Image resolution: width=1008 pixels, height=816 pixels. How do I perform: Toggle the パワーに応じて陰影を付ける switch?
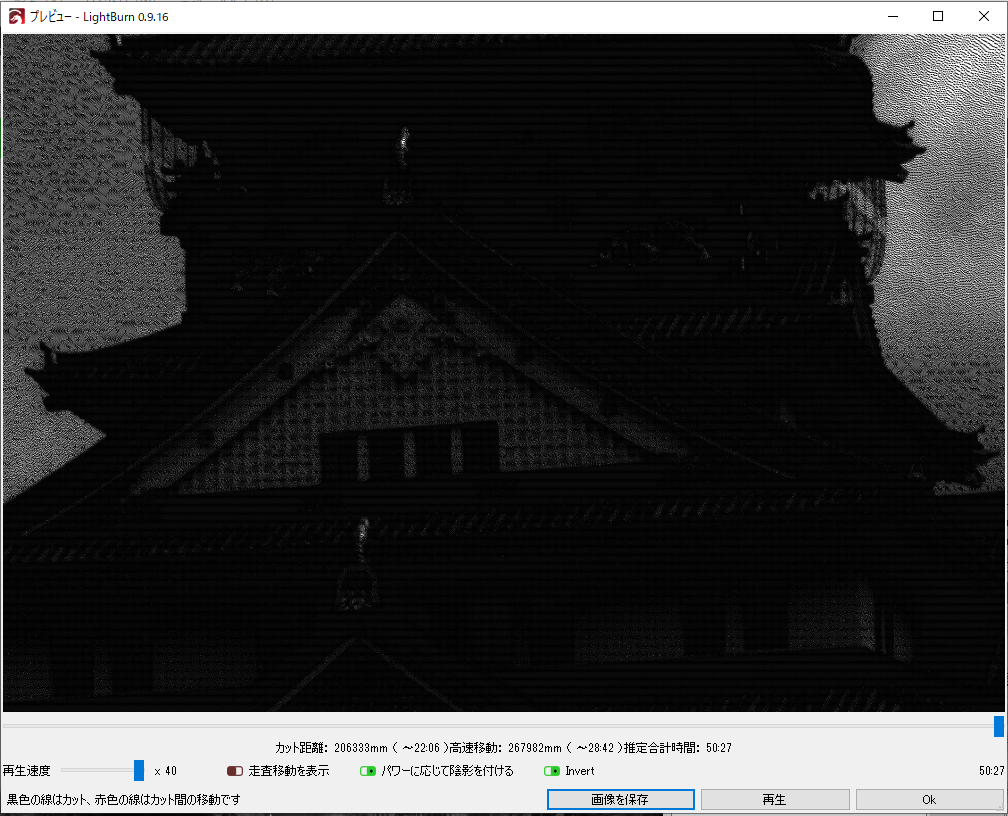[368, 771]
